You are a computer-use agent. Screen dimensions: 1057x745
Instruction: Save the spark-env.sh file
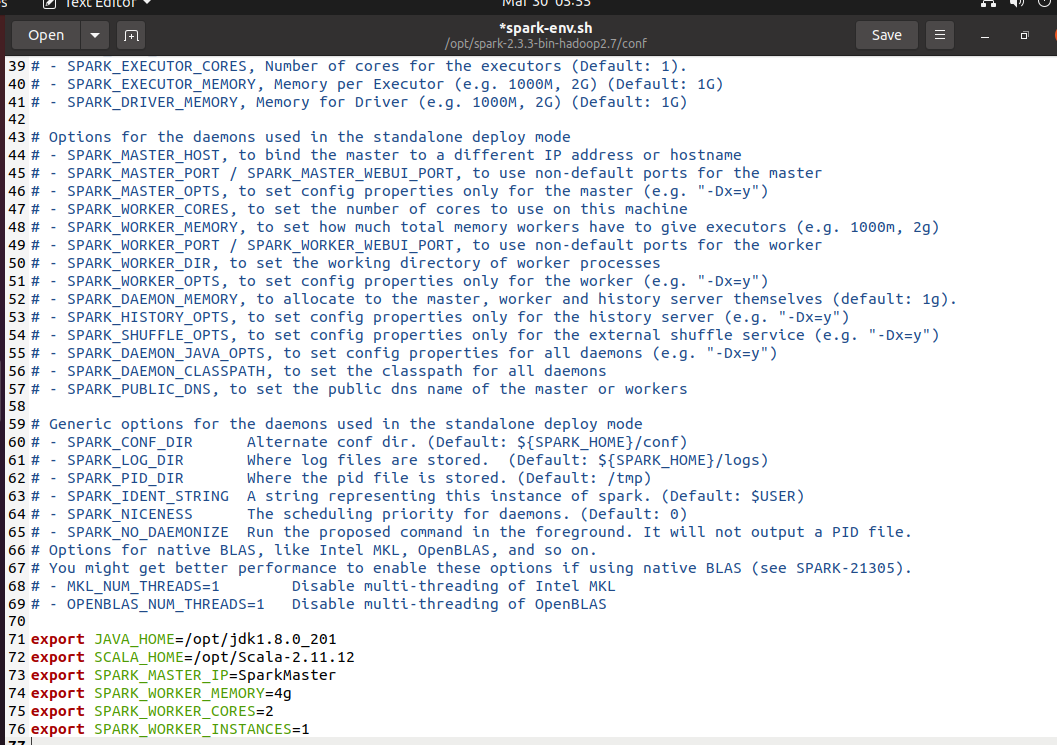tap(886, 34)
